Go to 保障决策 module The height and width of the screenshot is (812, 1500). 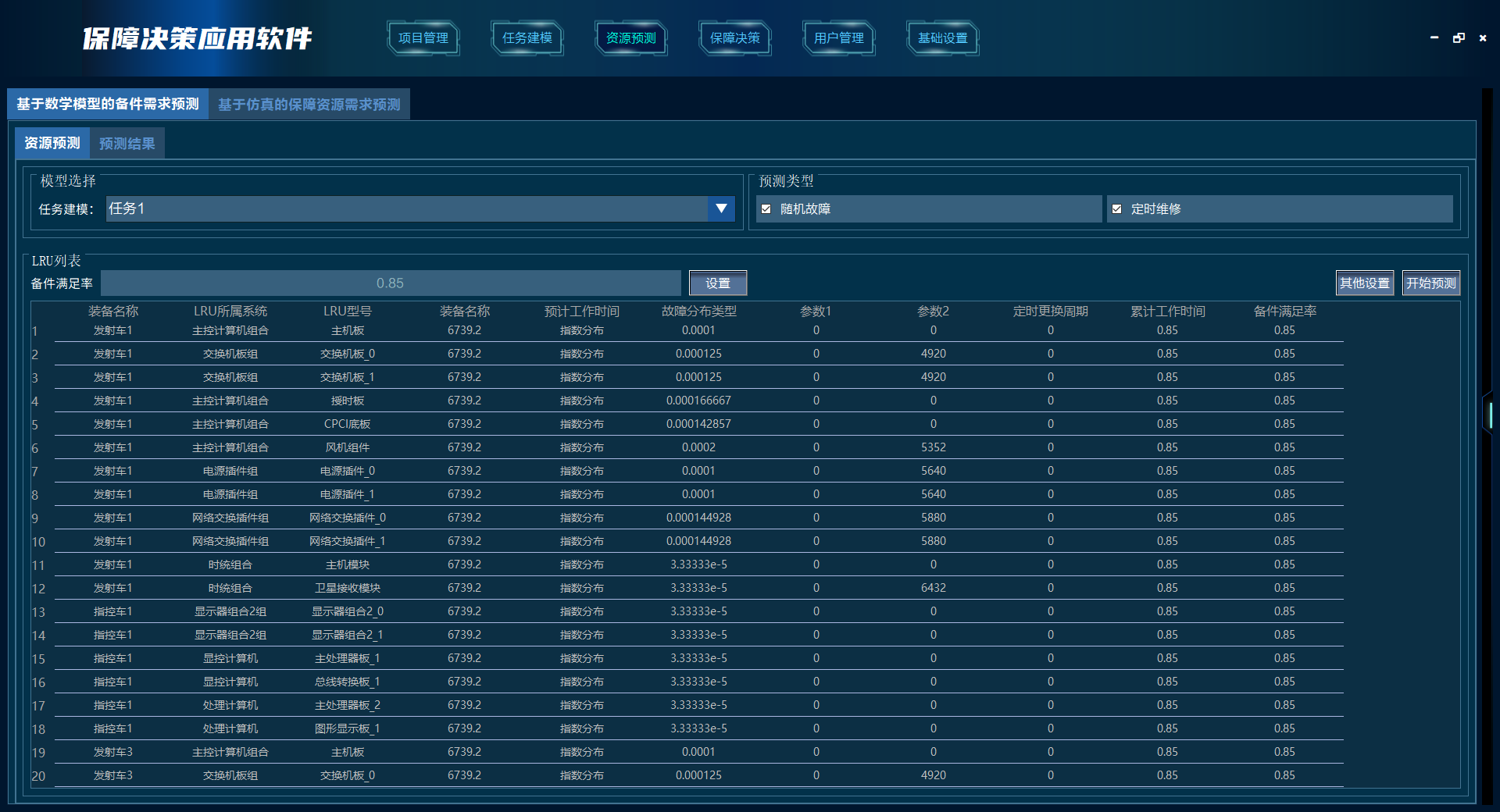[x=734, y=38]
